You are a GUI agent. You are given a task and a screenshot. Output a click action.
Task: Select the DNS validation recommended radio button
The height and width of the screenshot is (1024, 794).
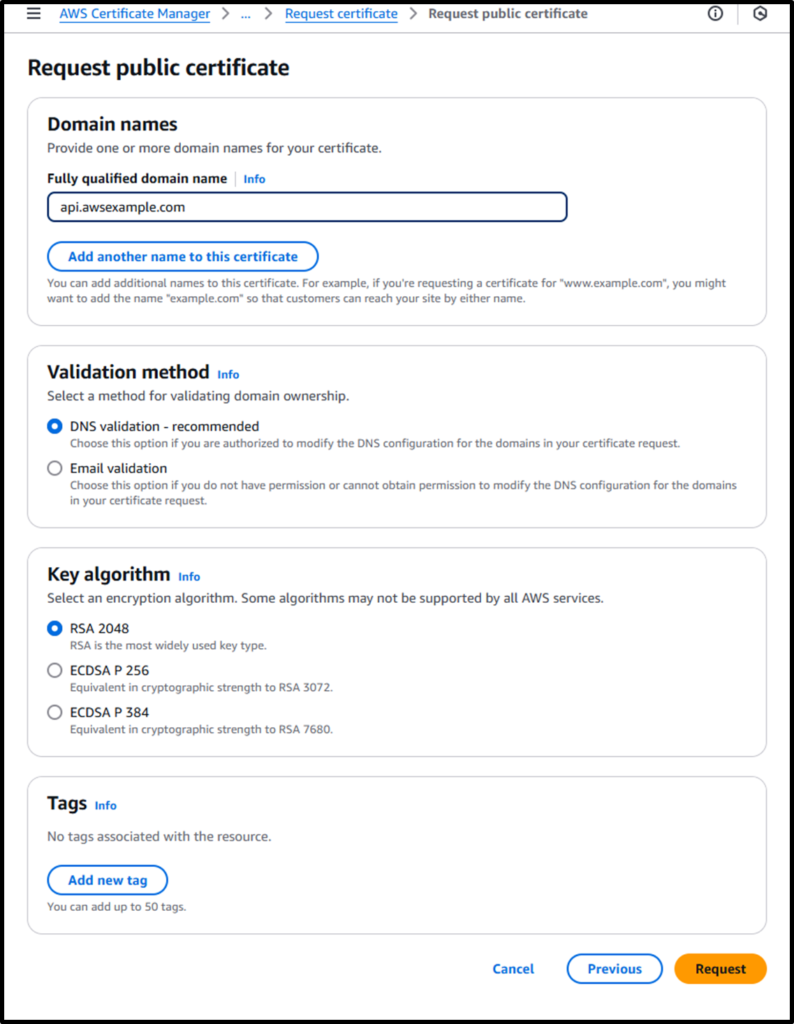pos(54,425)
